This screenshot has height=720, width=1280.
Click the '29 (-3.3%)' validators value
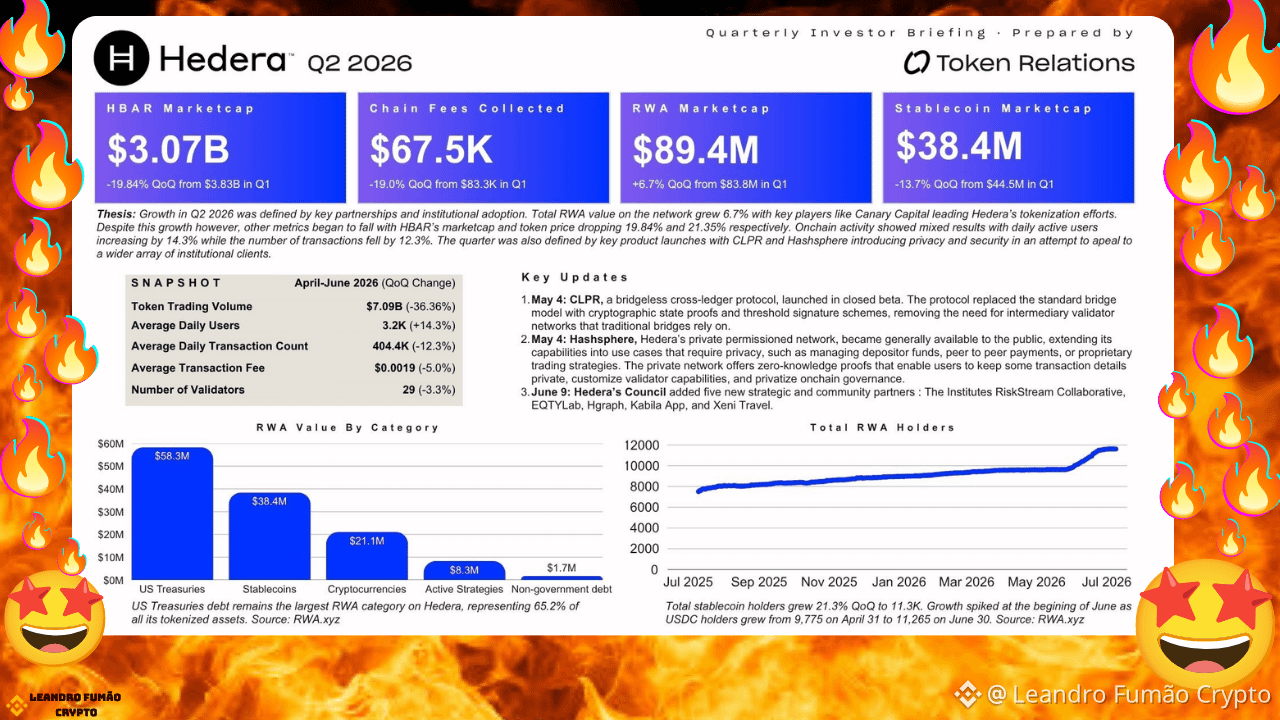pyautogui.click(x=428, y=389)
